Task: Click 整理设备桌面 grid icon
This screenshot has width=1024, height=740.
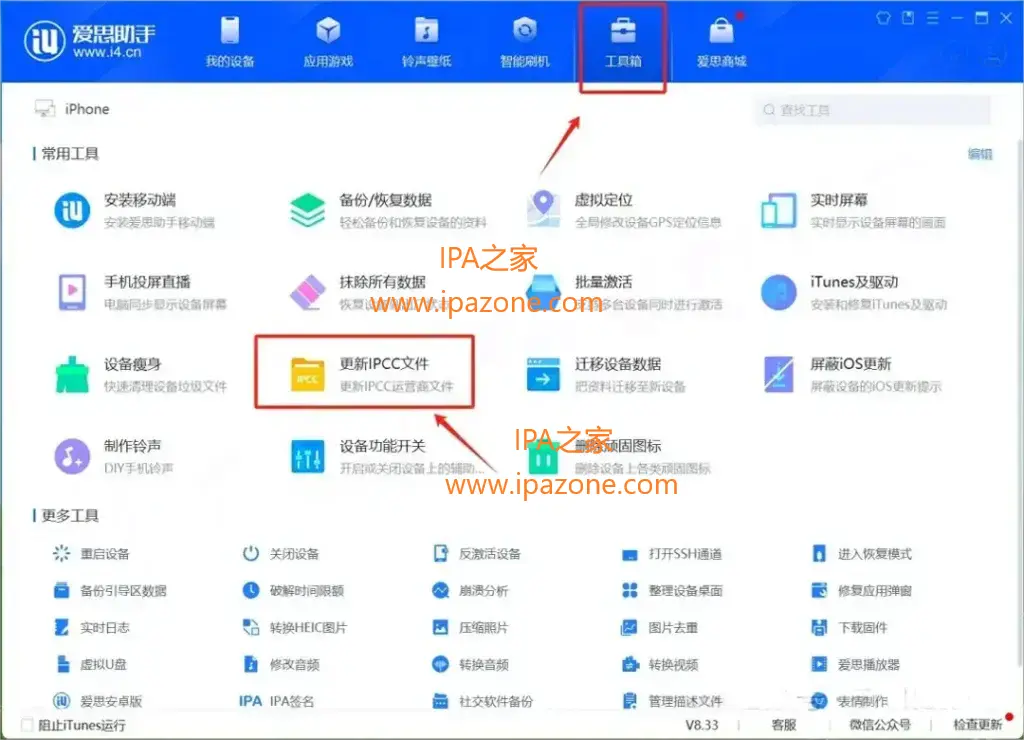Action: [630, 590]
